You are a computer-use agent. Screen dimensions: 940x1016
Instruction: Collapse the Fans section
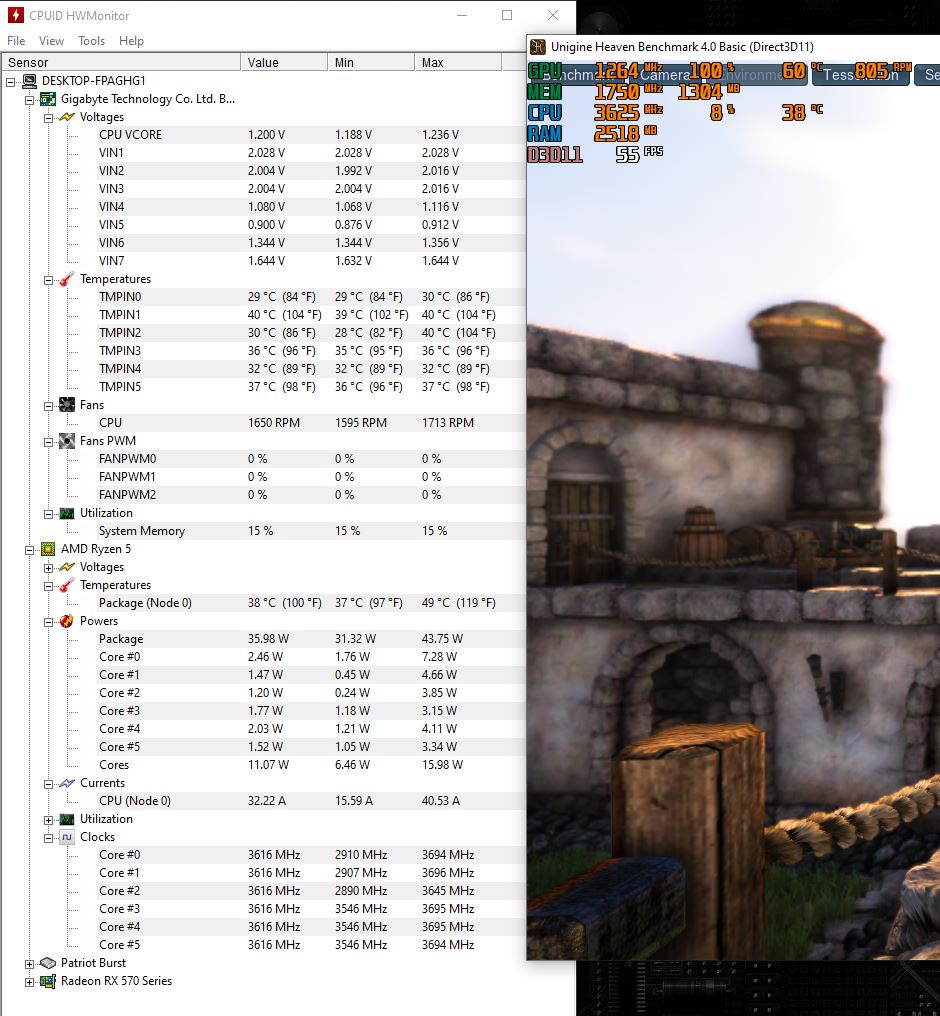coord(48,406)
